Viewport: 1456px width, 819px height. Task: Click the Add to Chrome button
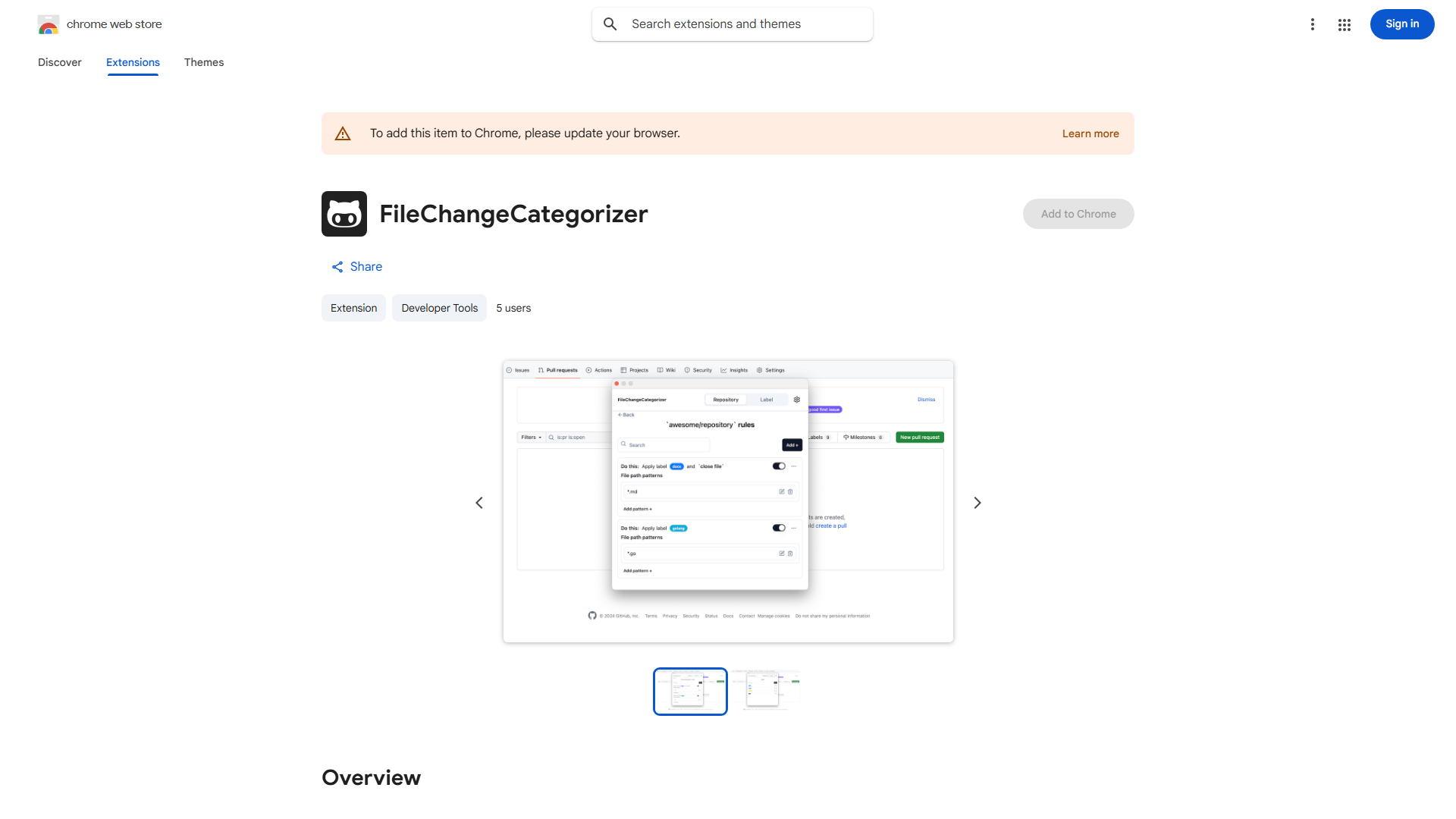tap(1078, 214)
